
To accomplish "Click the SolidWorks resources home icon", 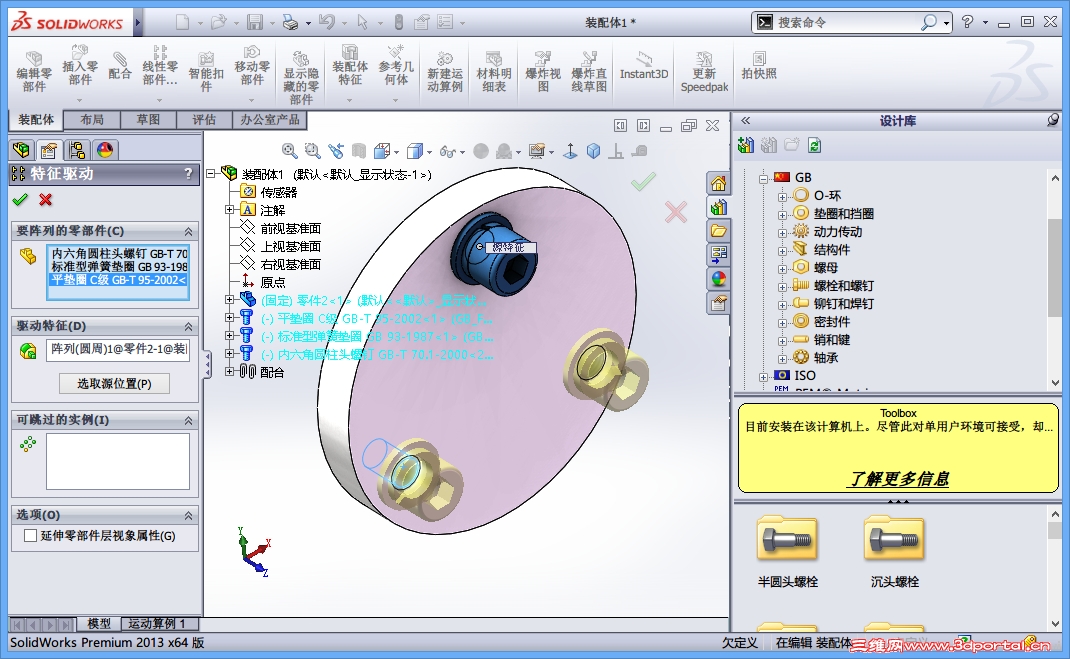I will click(x=718, y=184).
